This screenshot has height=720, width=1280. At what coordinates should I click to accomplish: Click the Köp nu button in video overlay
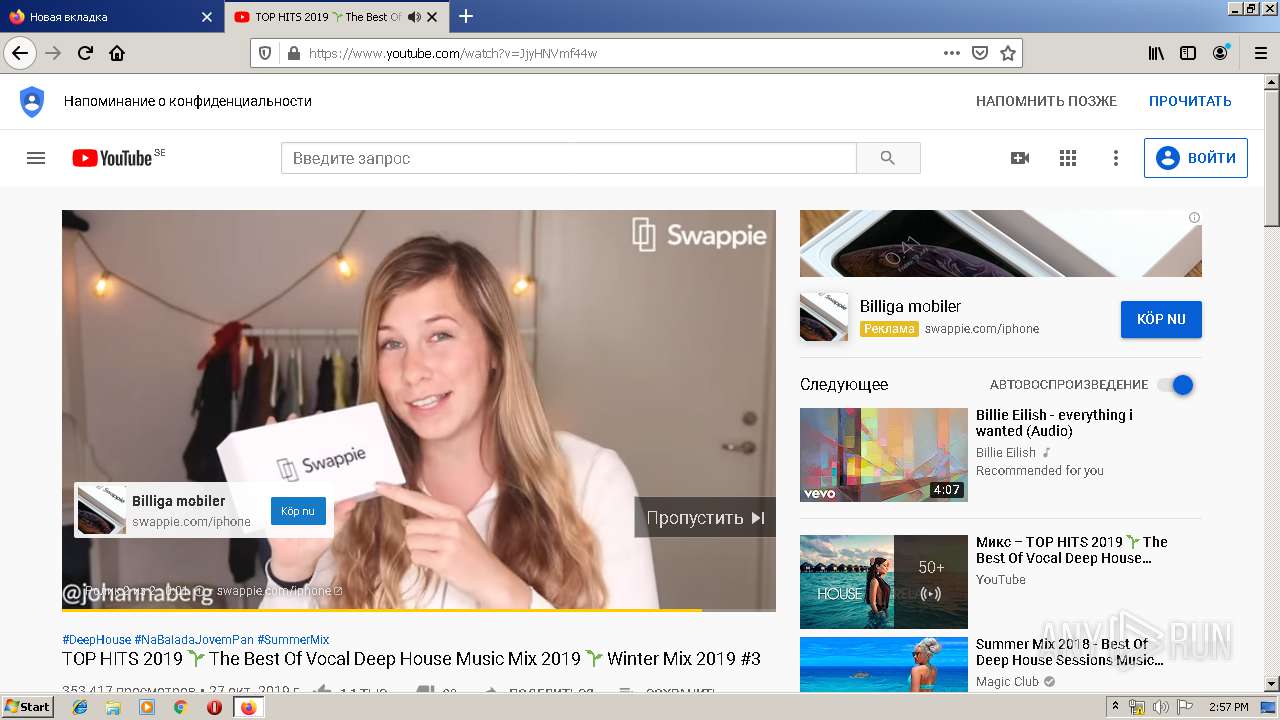coord(298,511)
